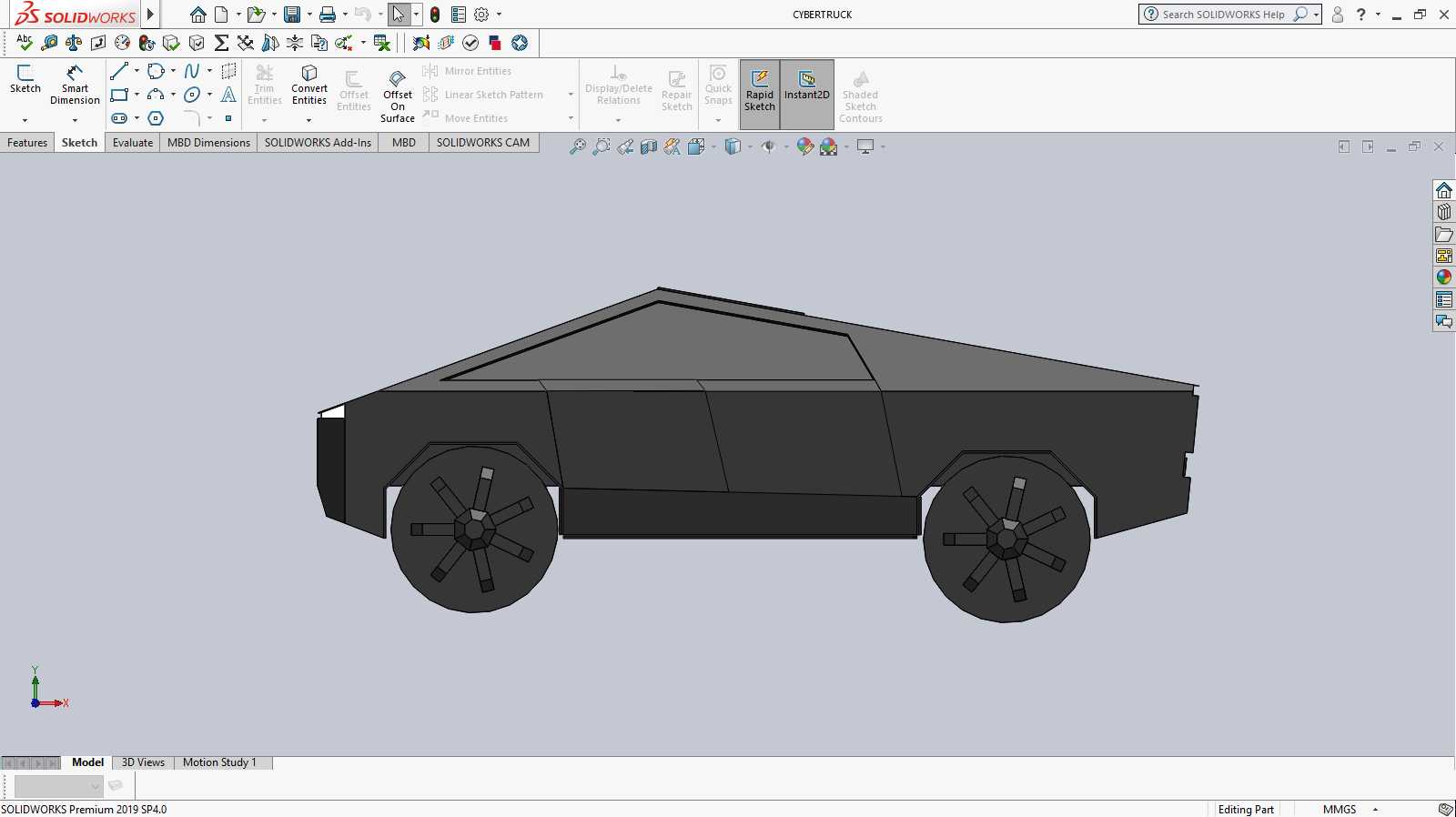Viewport: 1456px width, 817px height.
Task: Click the Edit Appearance color wheel icon
Action: (805, 147)
